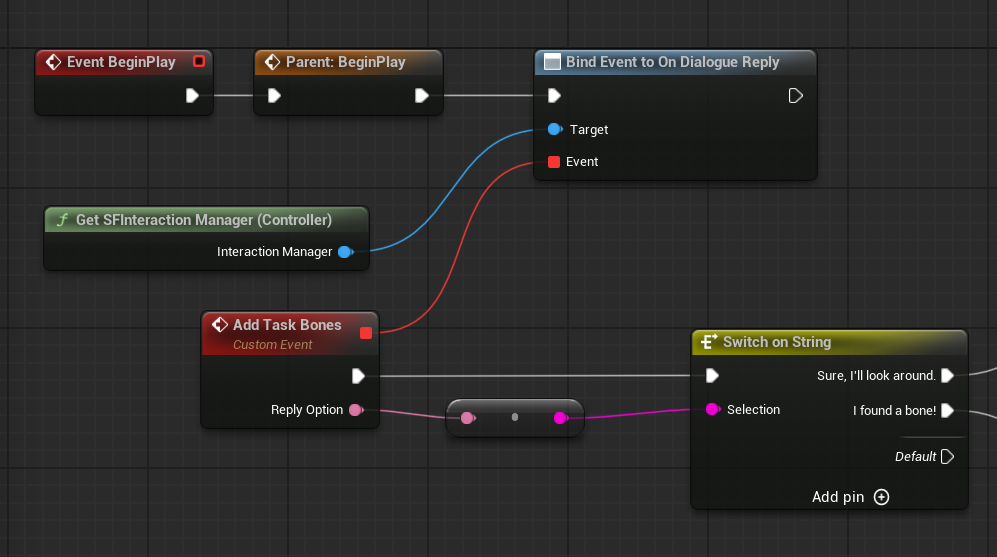Click the Interaction Manager label

click(x=274, y=252)
